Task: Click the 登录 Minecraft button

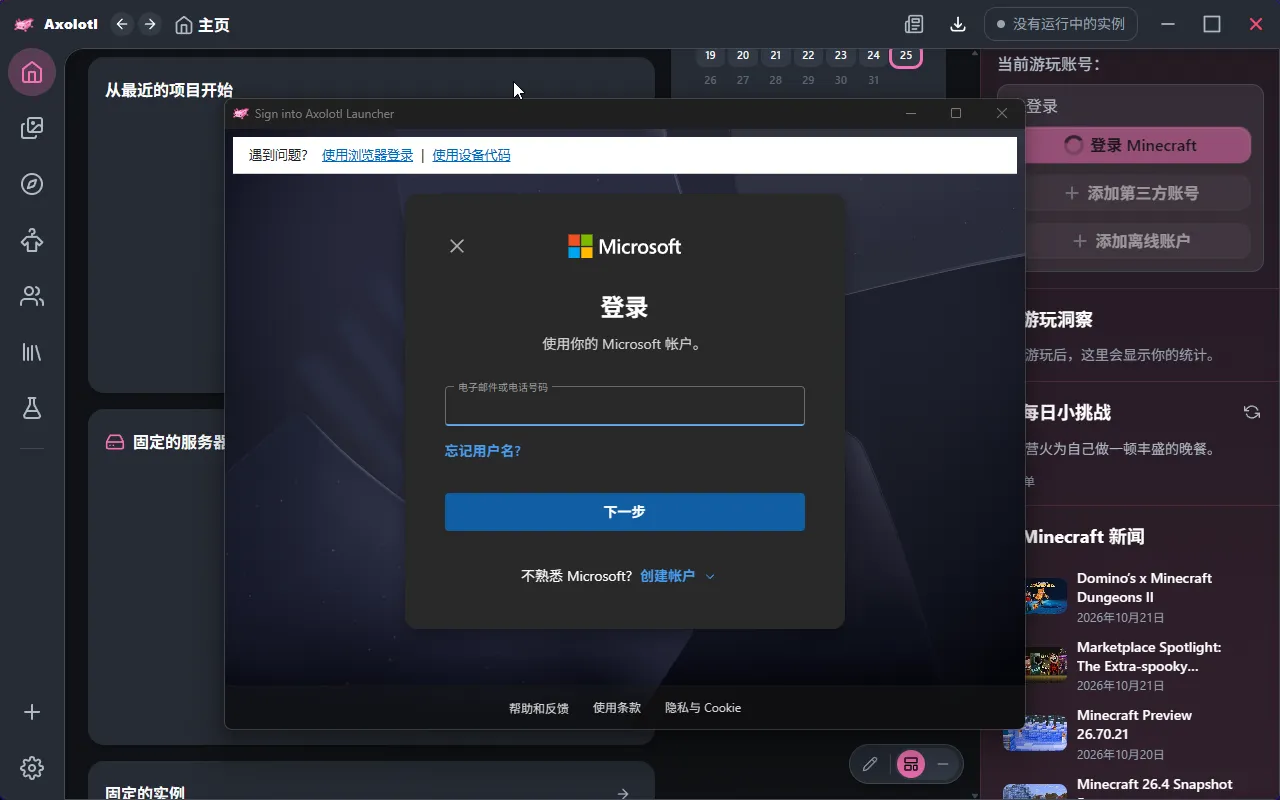Action: pyautogui.click(x=1140, y=145)
